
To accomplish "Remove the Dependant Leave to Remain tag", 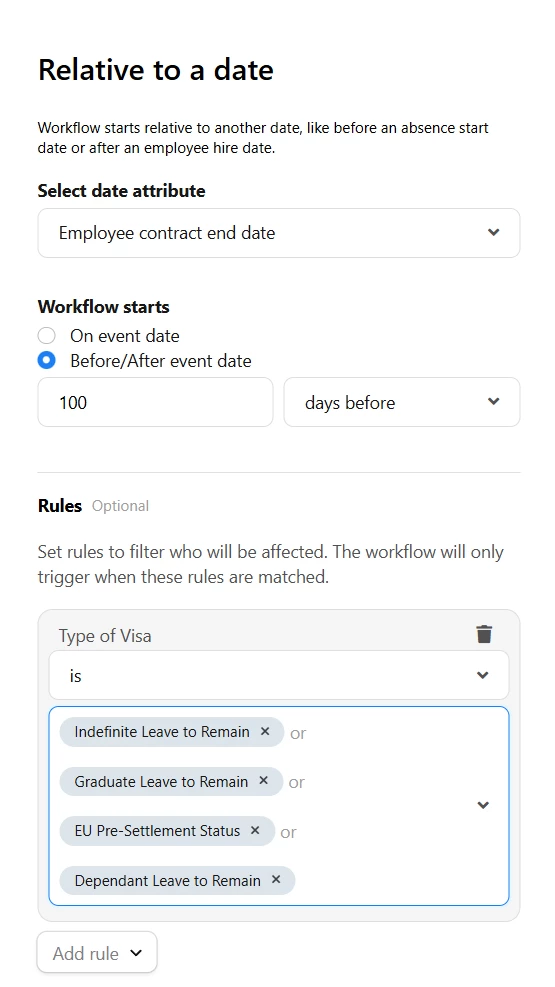I will tap(276, 879).
